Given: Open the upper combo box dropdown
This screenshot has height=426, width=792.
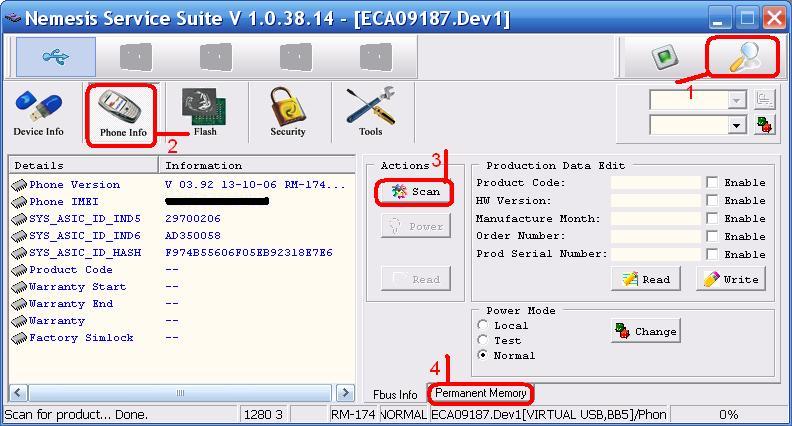Looking at the screenshot, I should [736, 100].
